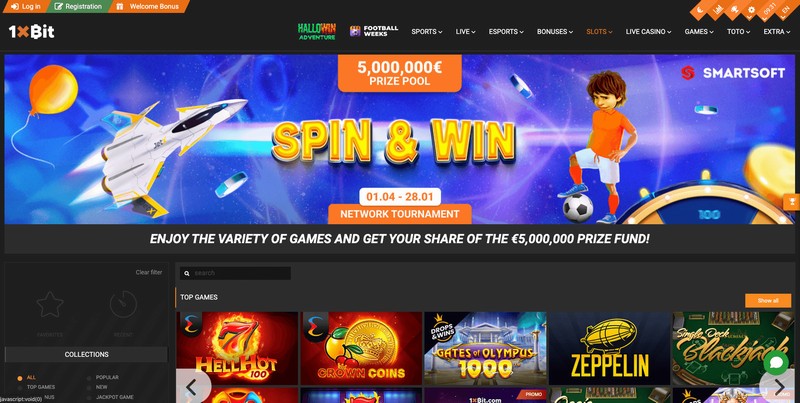Expand the LIVE CASINO dropdown menu
800x403 pixels.
pyautogui.click(x=648, y=32)
